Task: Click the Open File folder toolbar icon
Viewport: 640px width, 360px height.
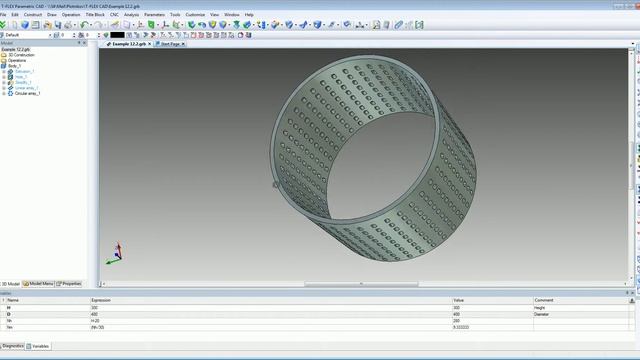Action: click(x=47, y=25)
